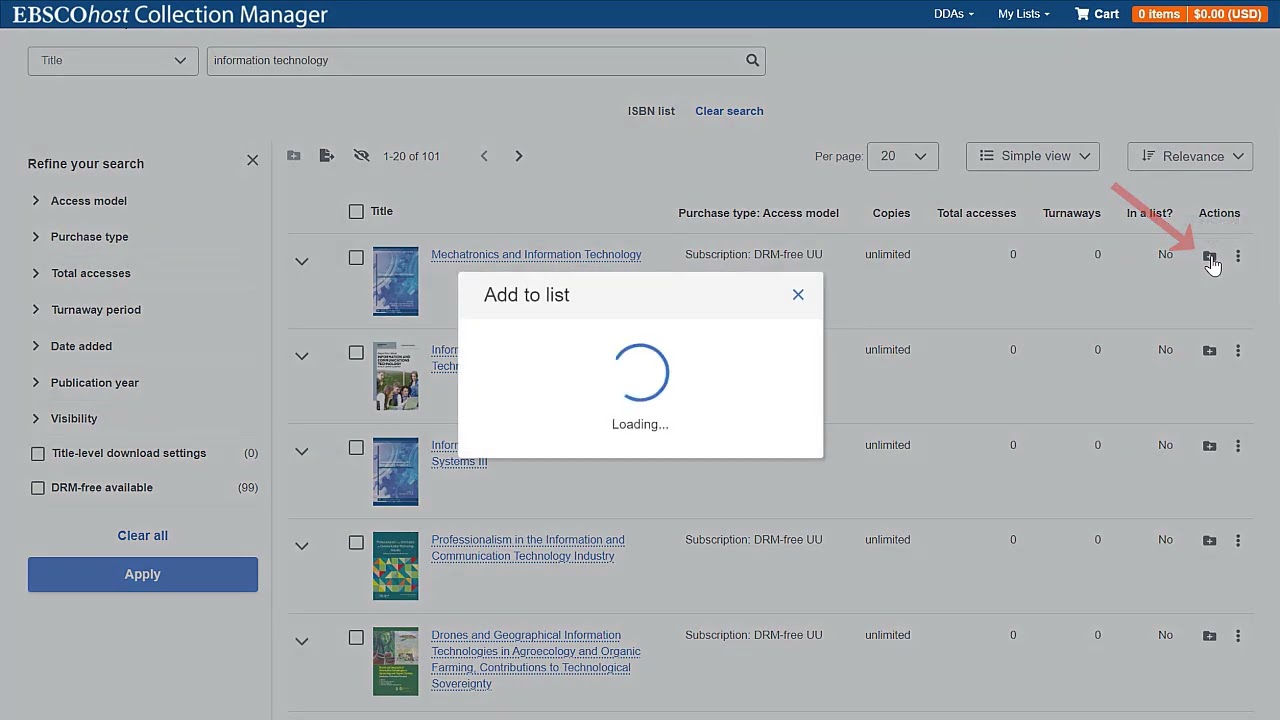Click the Clear search link
The height and width of the screenshot is (720, 1280).
[729, 111]
